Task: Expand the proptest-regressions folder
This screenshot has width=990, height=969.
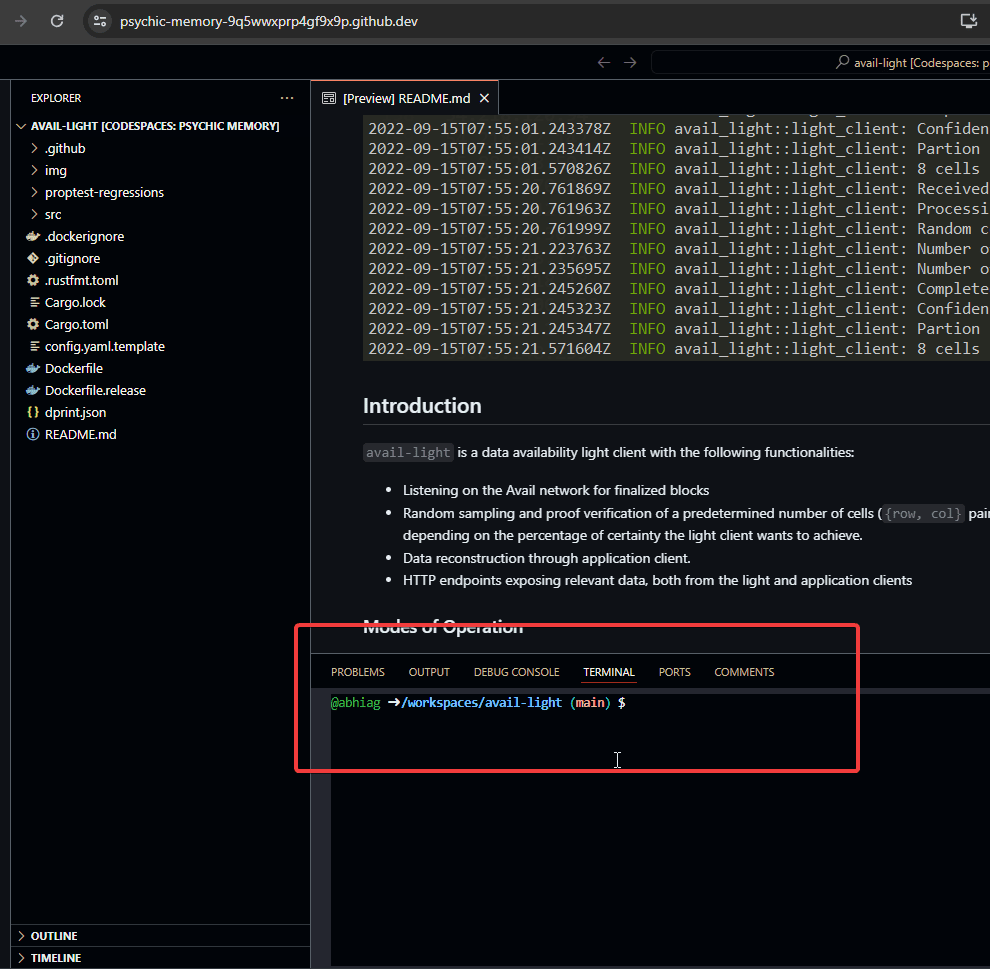Action: coord(103,192)
